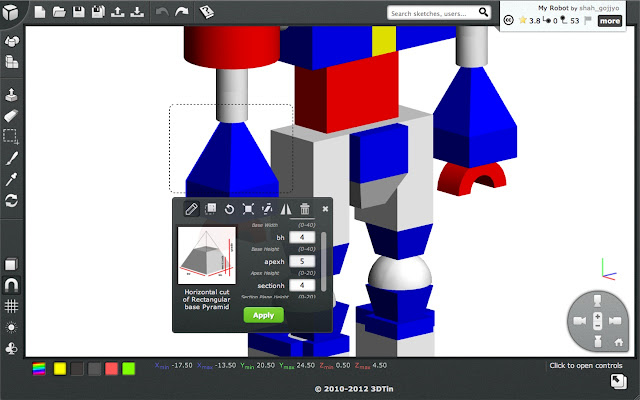Image resolution: width=640 pixels, height=400 pixels.
Task: Select the yellow color swatch
Action: click(x=60, y=369)
